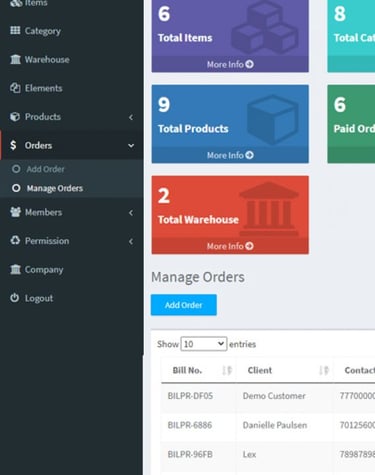This screenshot has height=475, width=375.
Task: Click bill number BILPR-DF05
Action: (190, 396)
